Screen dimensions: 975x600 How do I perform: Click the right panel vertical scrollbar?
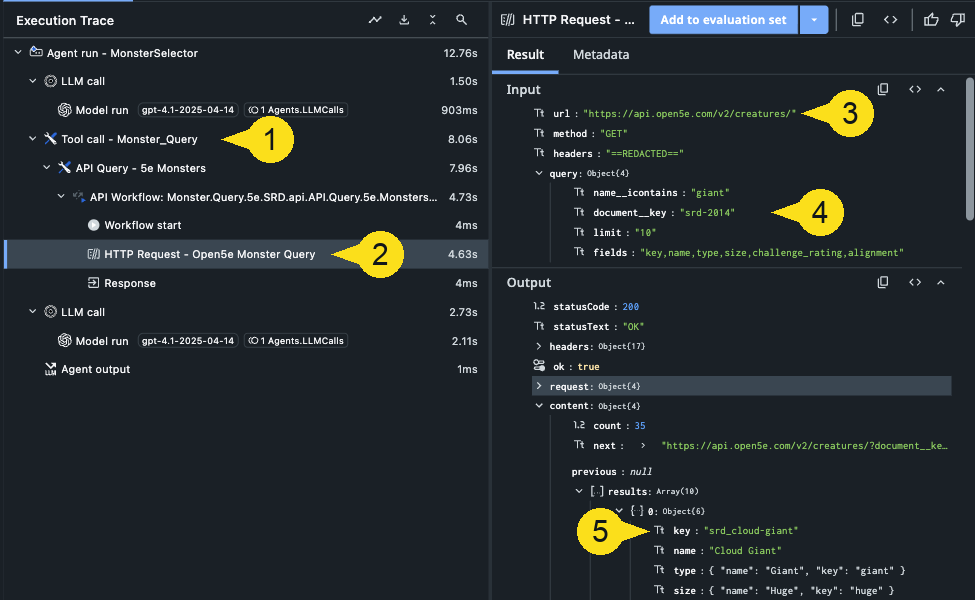pos(970,149)
